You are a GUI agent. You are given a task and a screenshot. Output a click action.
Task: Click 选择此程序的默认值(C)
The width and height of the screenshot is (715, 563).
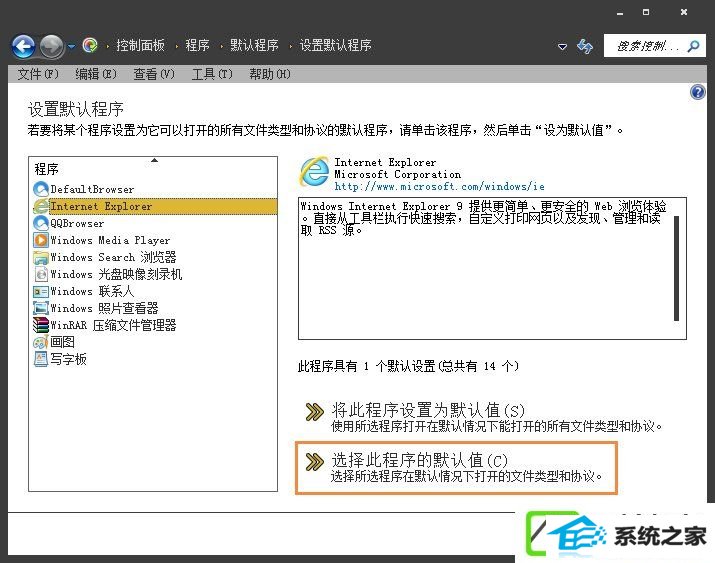(419, 460)
